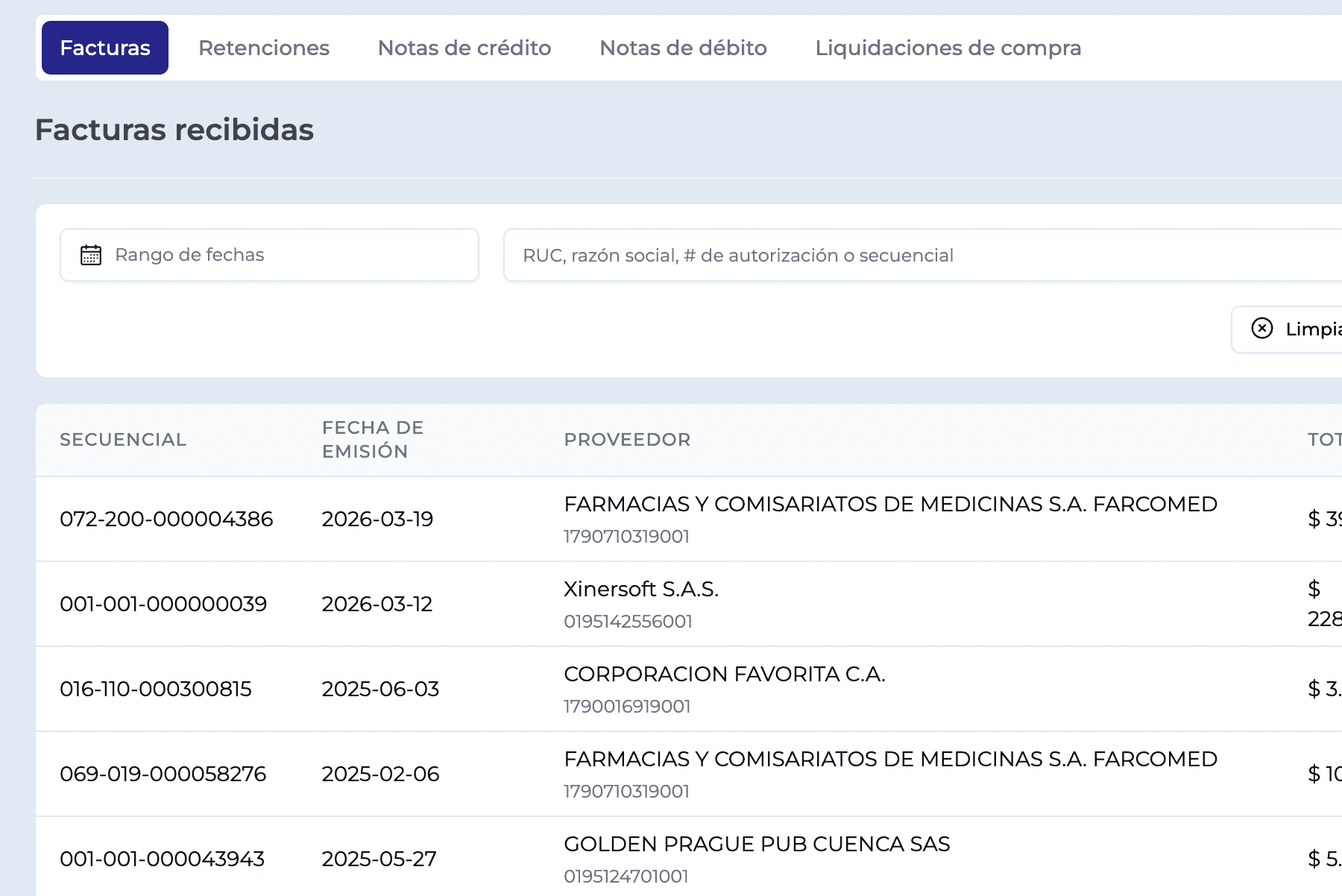Click the FECHA DE EMISIÓN column header
Screen dimensions: 1342x896
[373, 440]
